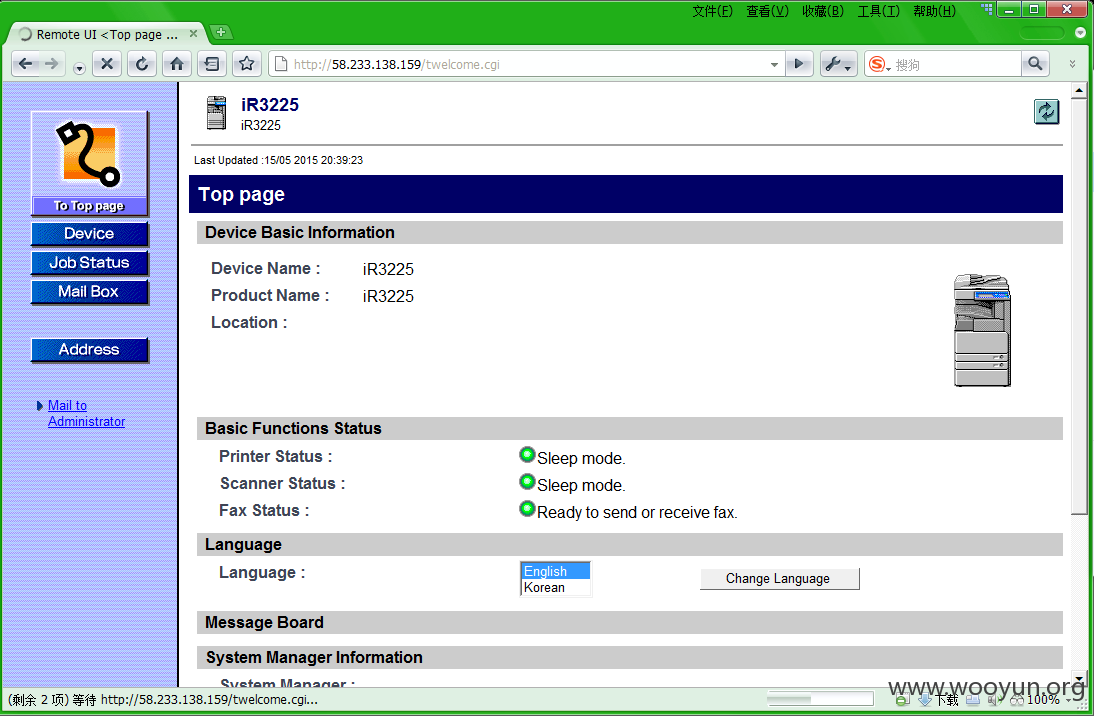Open the Job Status section
Image resolution: width=1094 pixels, height=716 pixels.
[89, 263]
